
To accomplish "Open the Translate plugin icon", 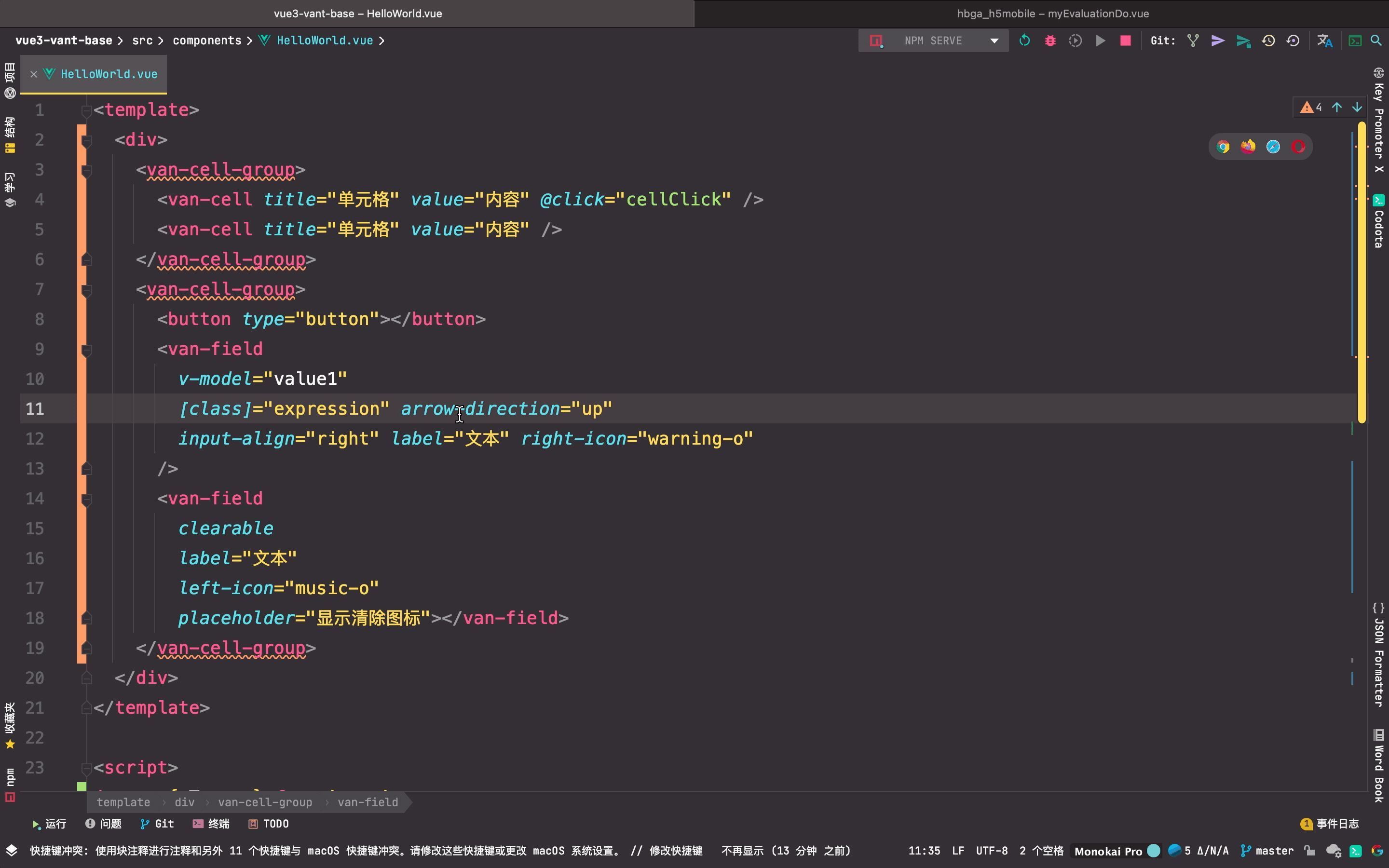I will 1324,41.
